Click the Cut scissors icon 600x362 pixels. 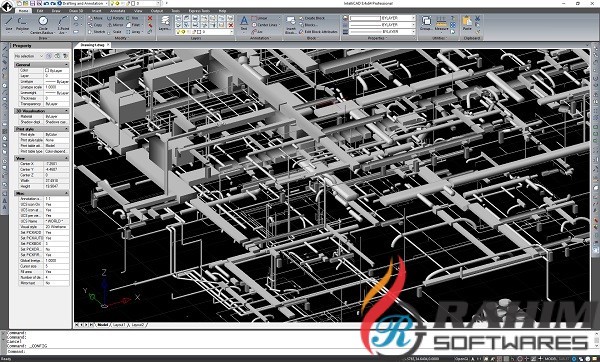tap(478, 18)
